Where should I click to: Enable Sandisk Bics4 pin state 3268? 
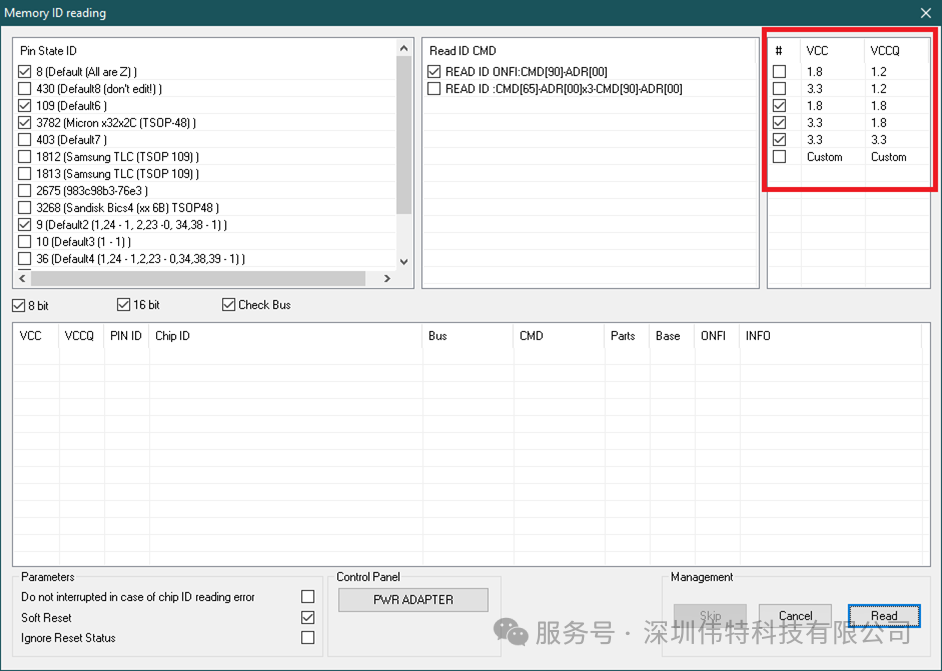[x=25, y=208]
